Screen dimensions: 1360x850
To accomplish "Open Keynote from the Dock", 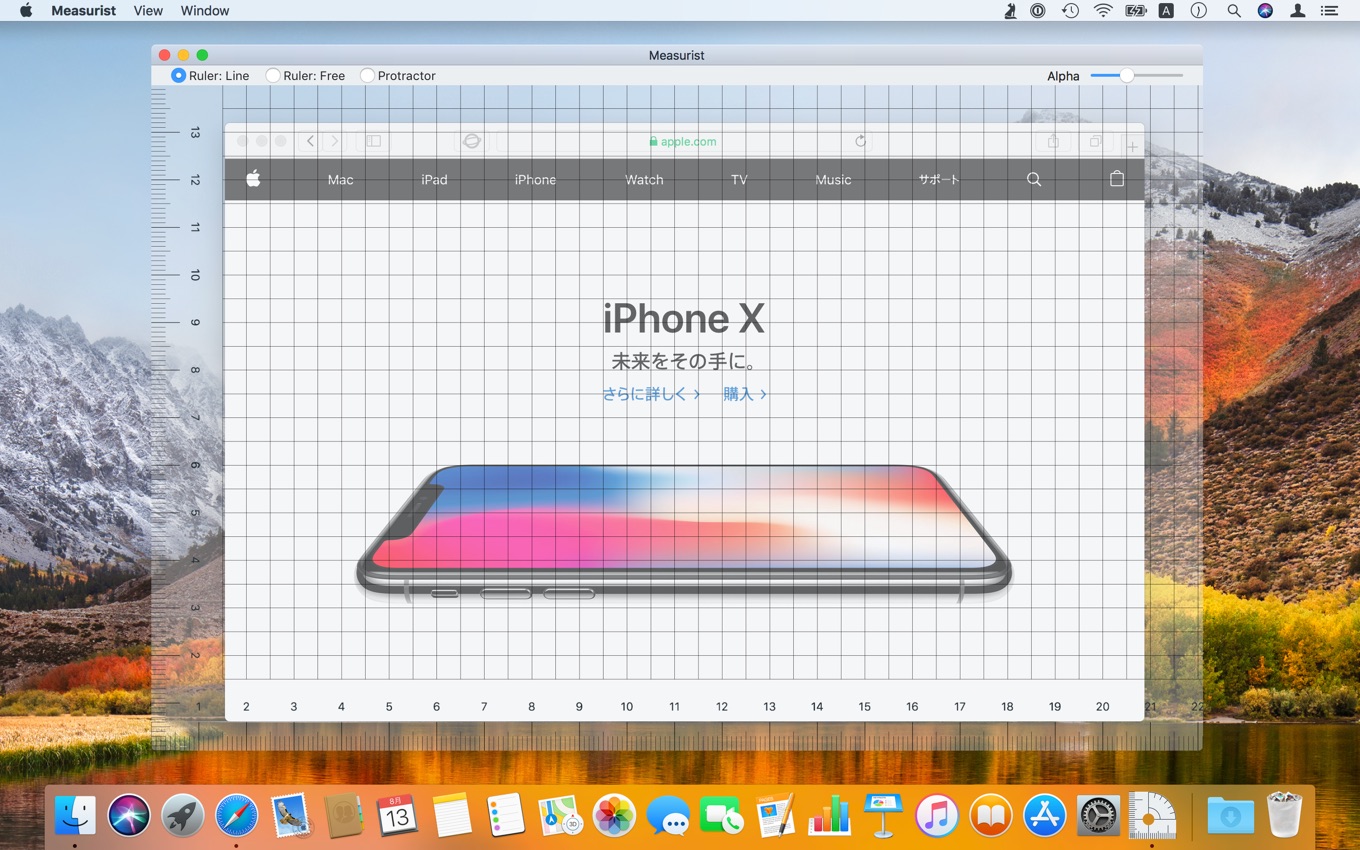I will click(883, 816).
